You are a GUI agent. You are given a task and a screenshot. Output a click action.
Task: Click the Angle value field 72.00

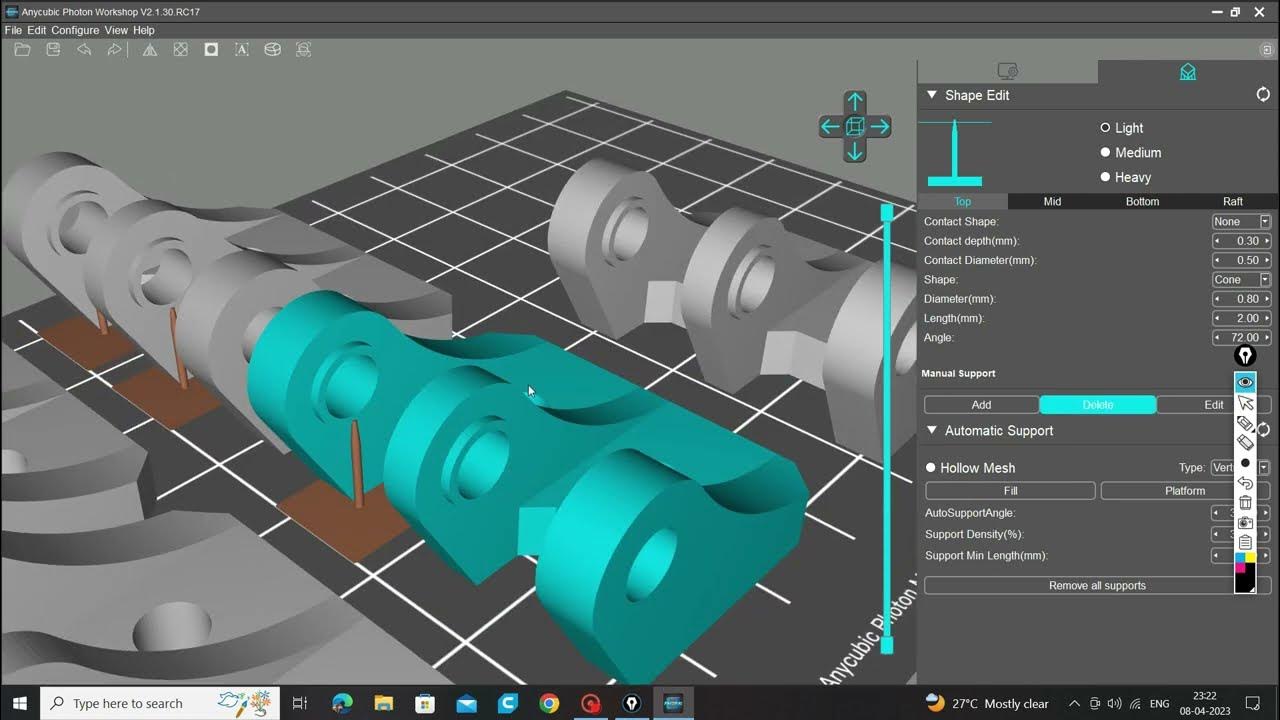tap(1242, 338)
